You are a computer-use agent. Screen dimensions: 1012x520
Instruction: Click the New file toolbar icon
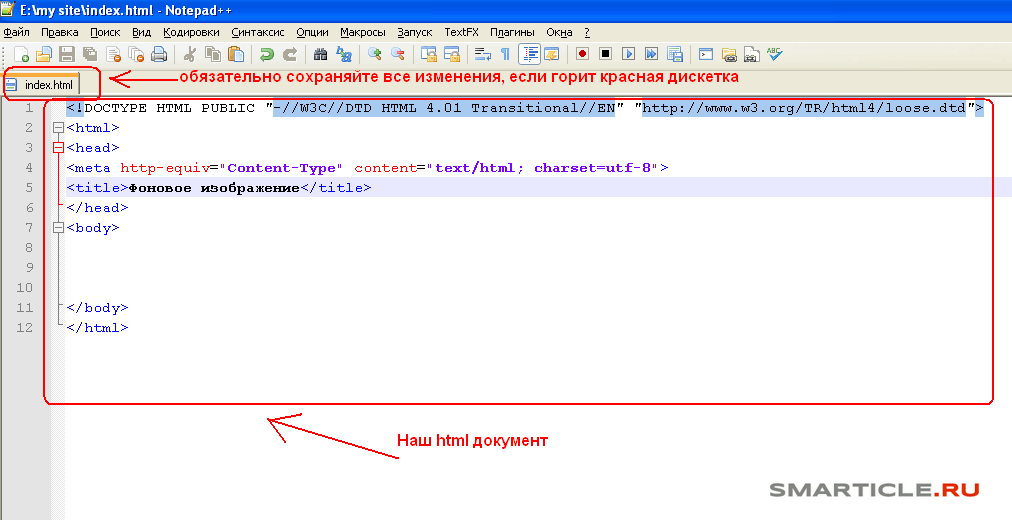click(x=21, y=54)
